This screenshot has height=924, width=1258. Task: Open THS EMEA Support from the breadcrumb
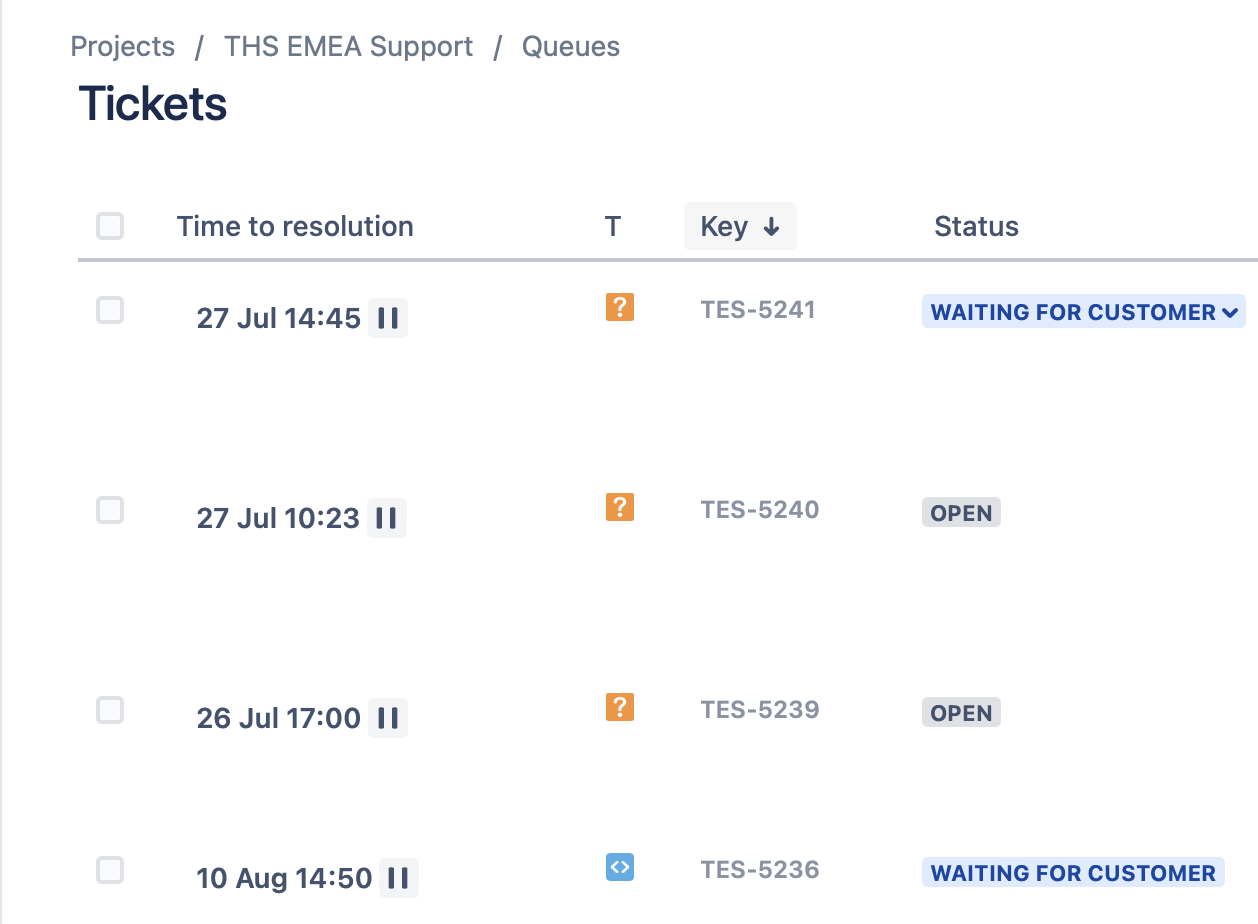pos(348,46)
